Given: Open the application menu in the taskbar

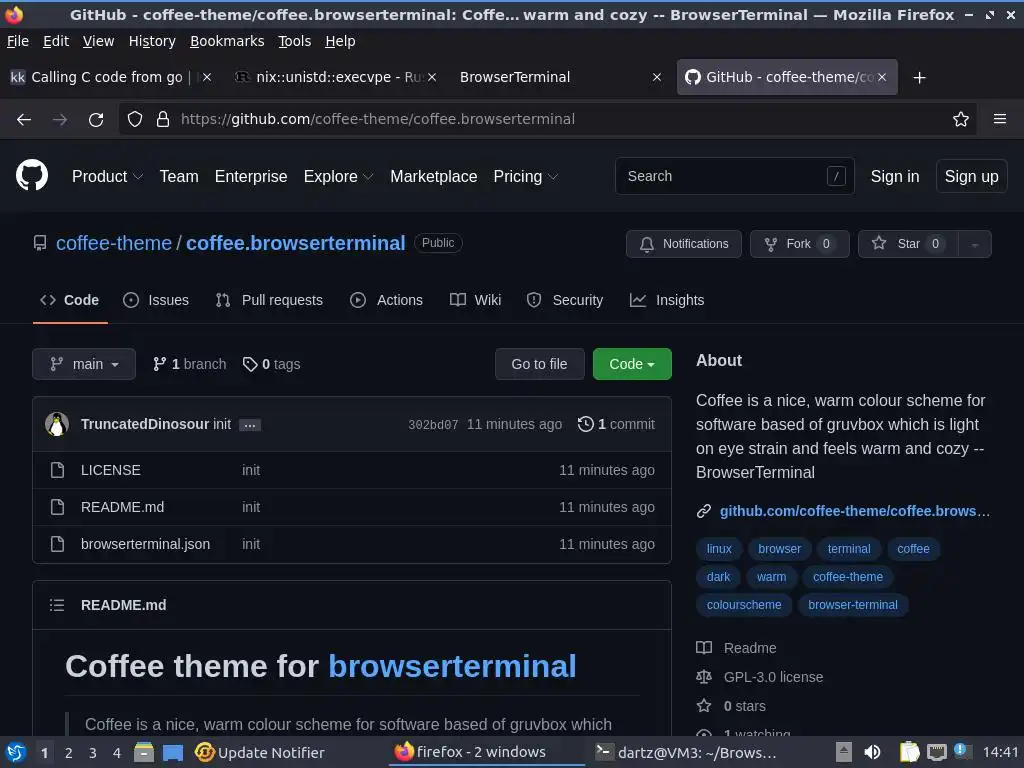Looking at the screenshot, I should point(15,753).
